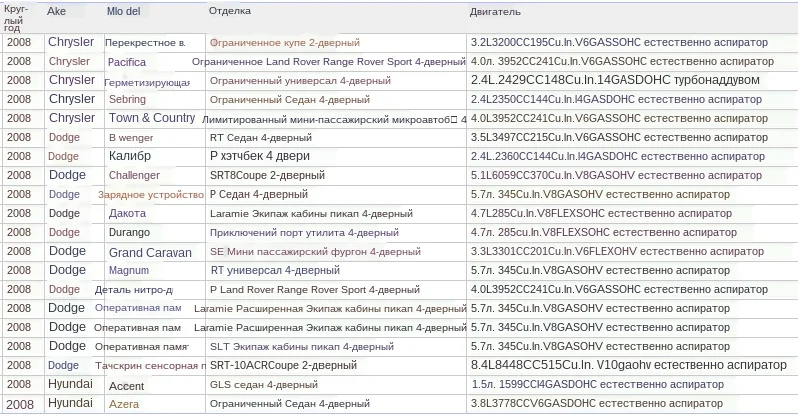Click 'GLS седан 4-дверный' trim cell
798x417 pixels.
coord(264,384)
